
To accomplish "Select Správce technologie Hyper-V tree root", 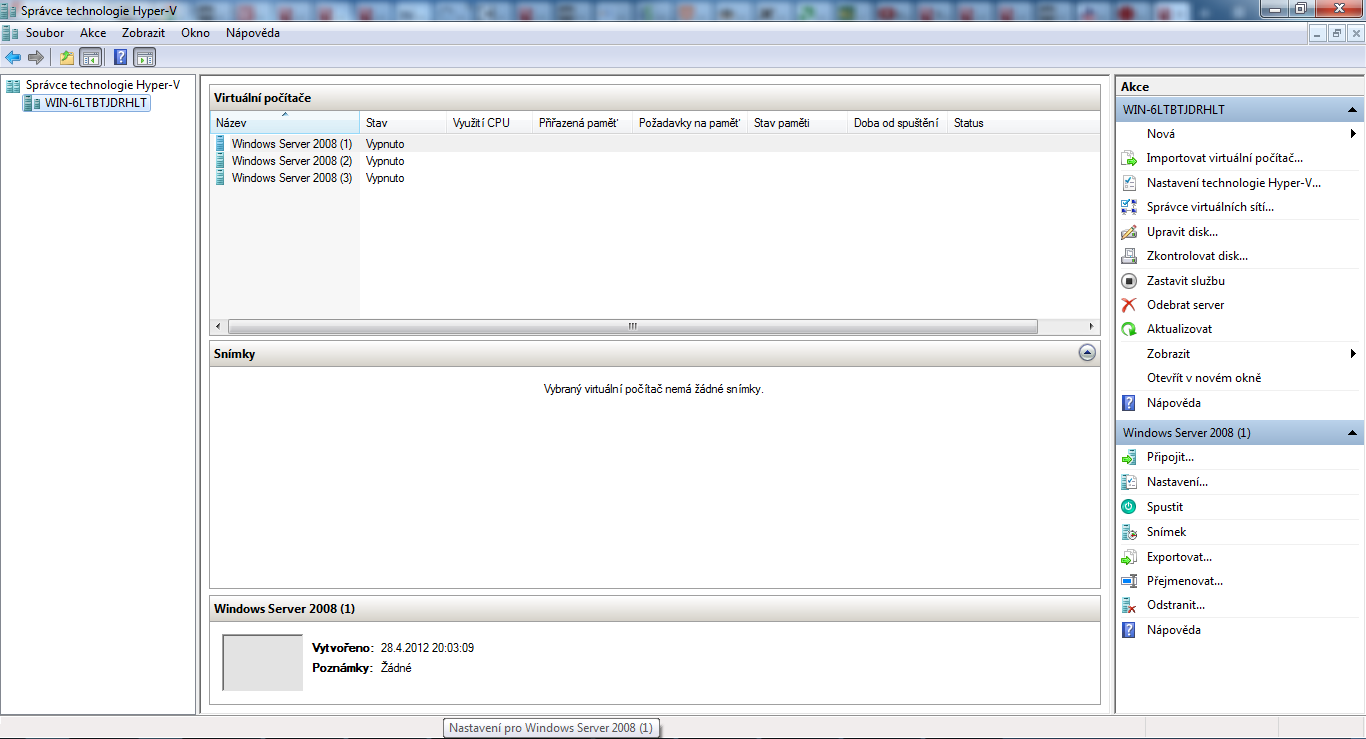I will click(103, 85).
